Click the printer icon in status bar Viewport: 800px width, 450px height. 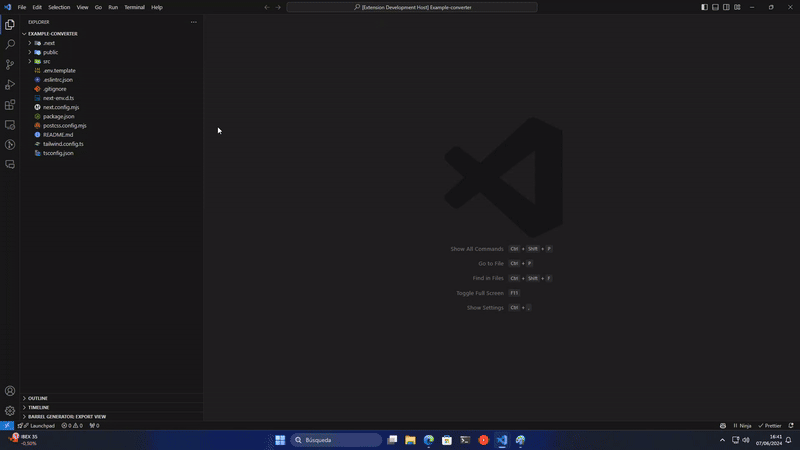tap(723, 426)
